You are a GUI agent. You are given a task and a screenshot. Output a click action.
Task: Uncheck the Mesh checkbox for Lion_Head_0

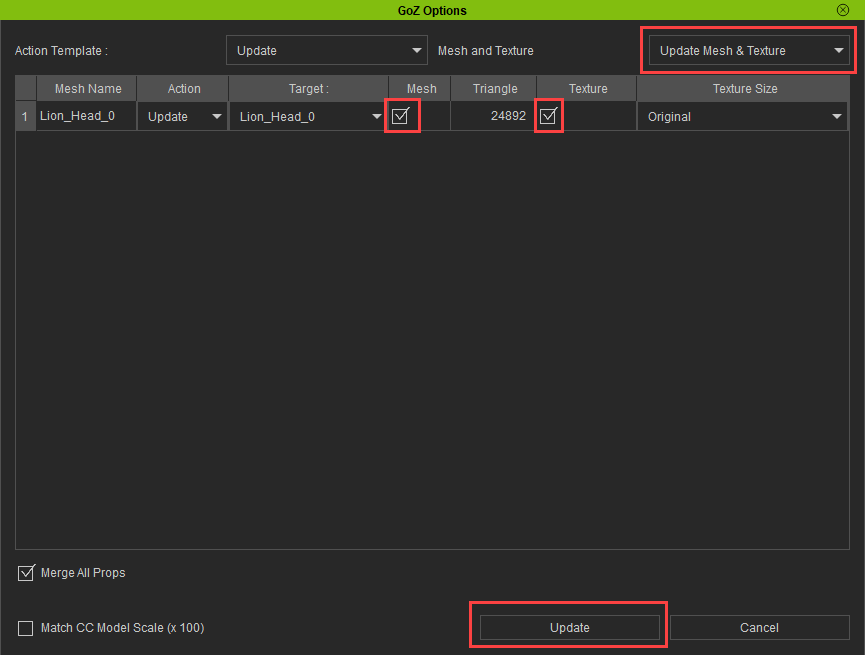tap(401, 116)
